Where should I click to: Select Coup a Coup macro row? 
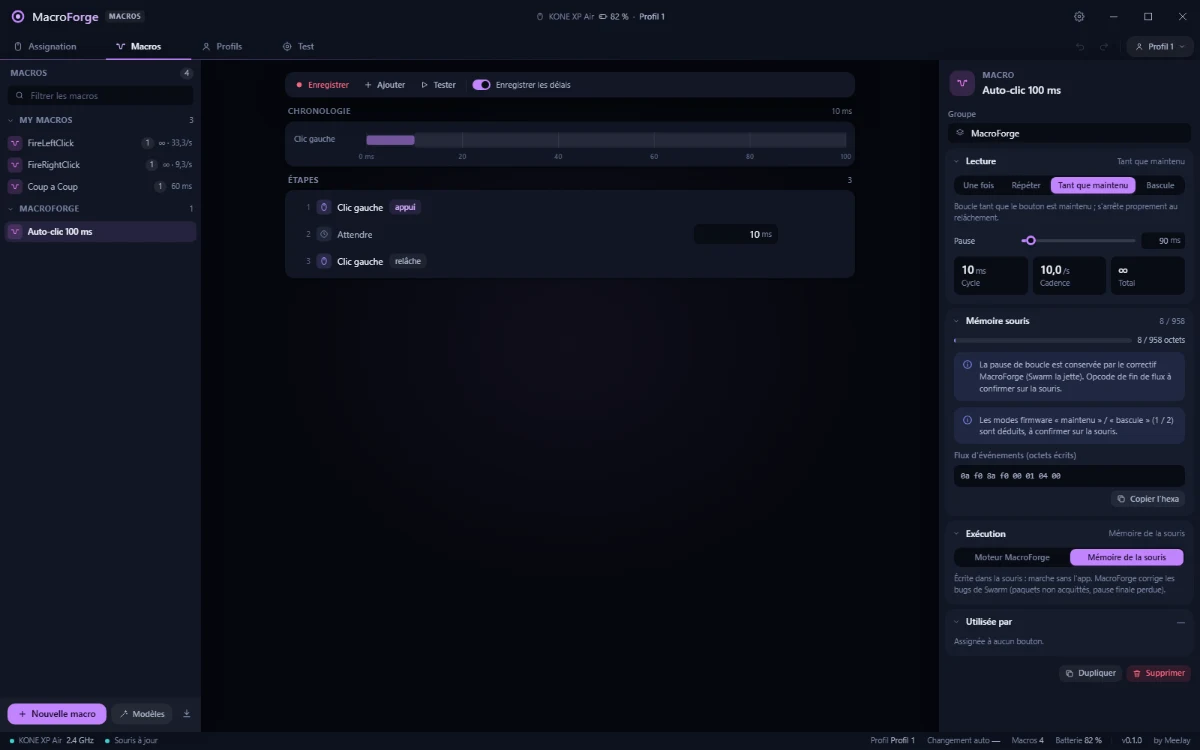pos(100,187)
